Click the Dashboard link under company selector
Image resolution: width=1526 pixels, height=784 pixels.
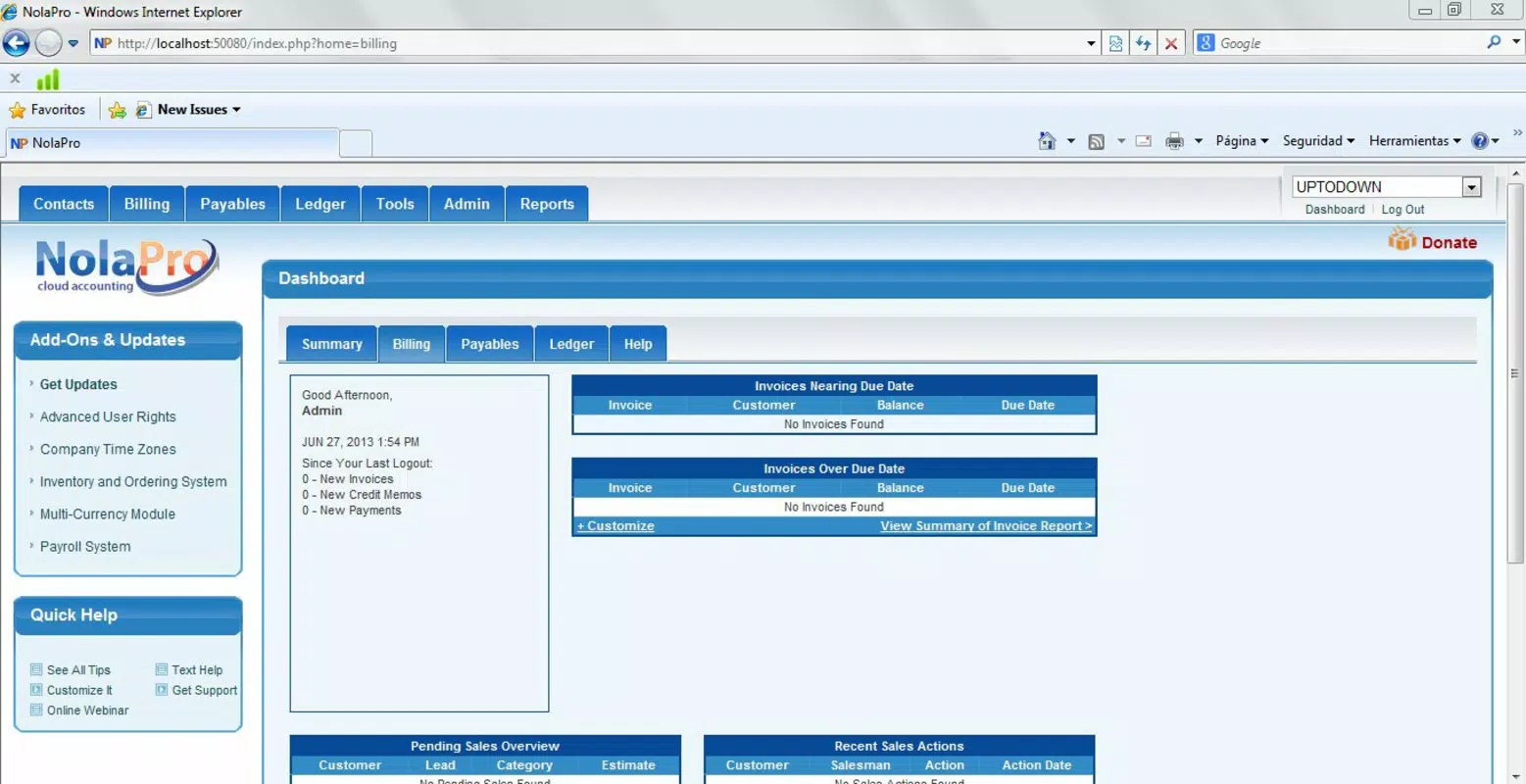(x=1335, y=210)
